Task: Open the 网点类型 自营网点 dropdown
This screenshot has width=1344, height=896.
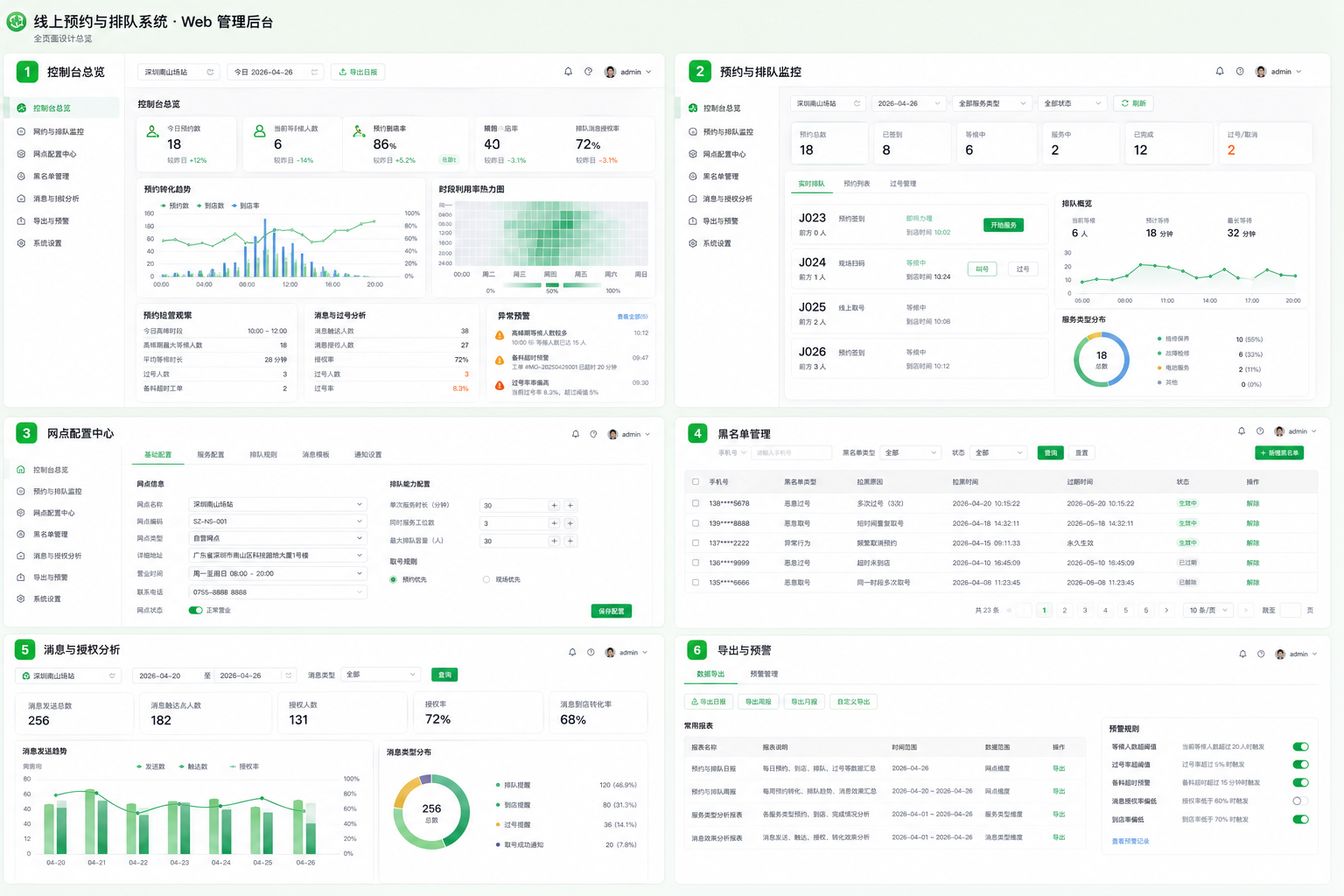Action: [x=276, y=538]
